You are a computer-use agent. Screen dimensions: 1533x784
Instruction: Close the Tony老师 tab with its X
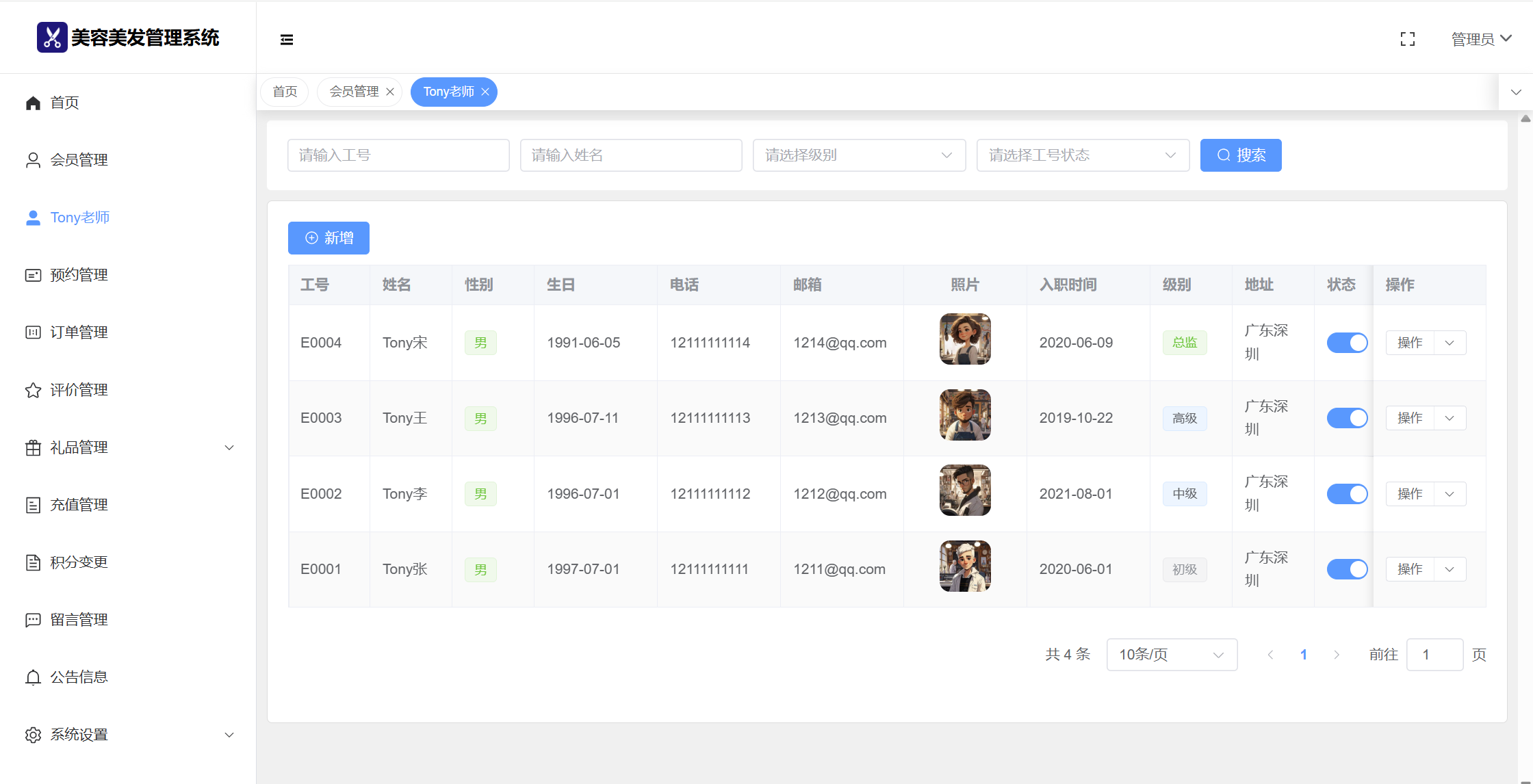tap(485, 92)
